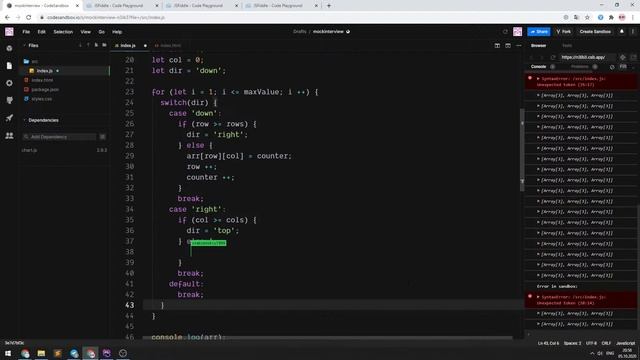Open the notifications bell icon
This screenshot has height=360, width=640.
pyautogui.click(x=622, y=31)
